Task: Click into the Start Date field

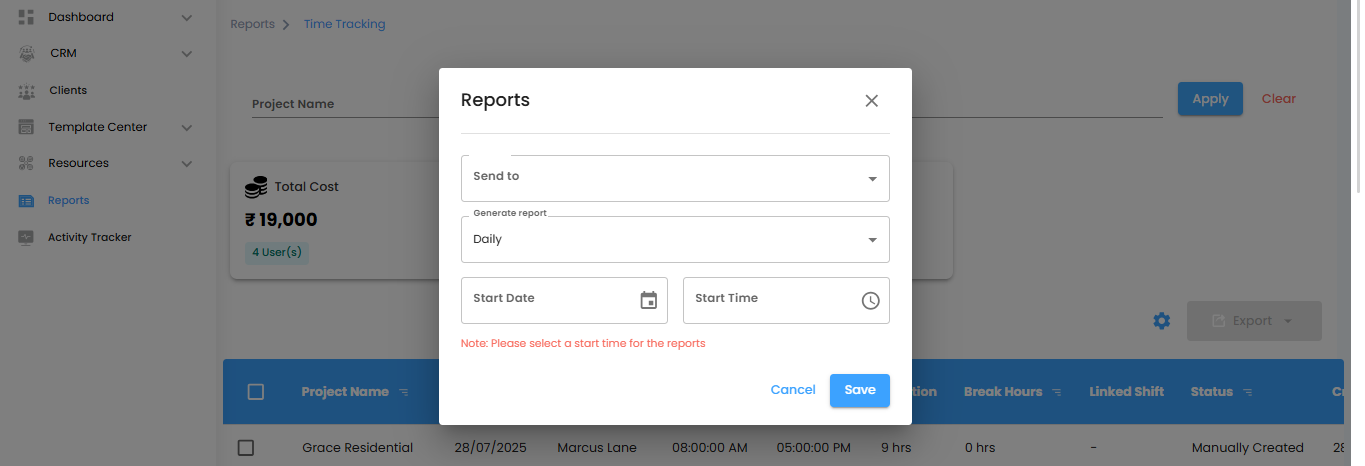Action: pos(564,300)
